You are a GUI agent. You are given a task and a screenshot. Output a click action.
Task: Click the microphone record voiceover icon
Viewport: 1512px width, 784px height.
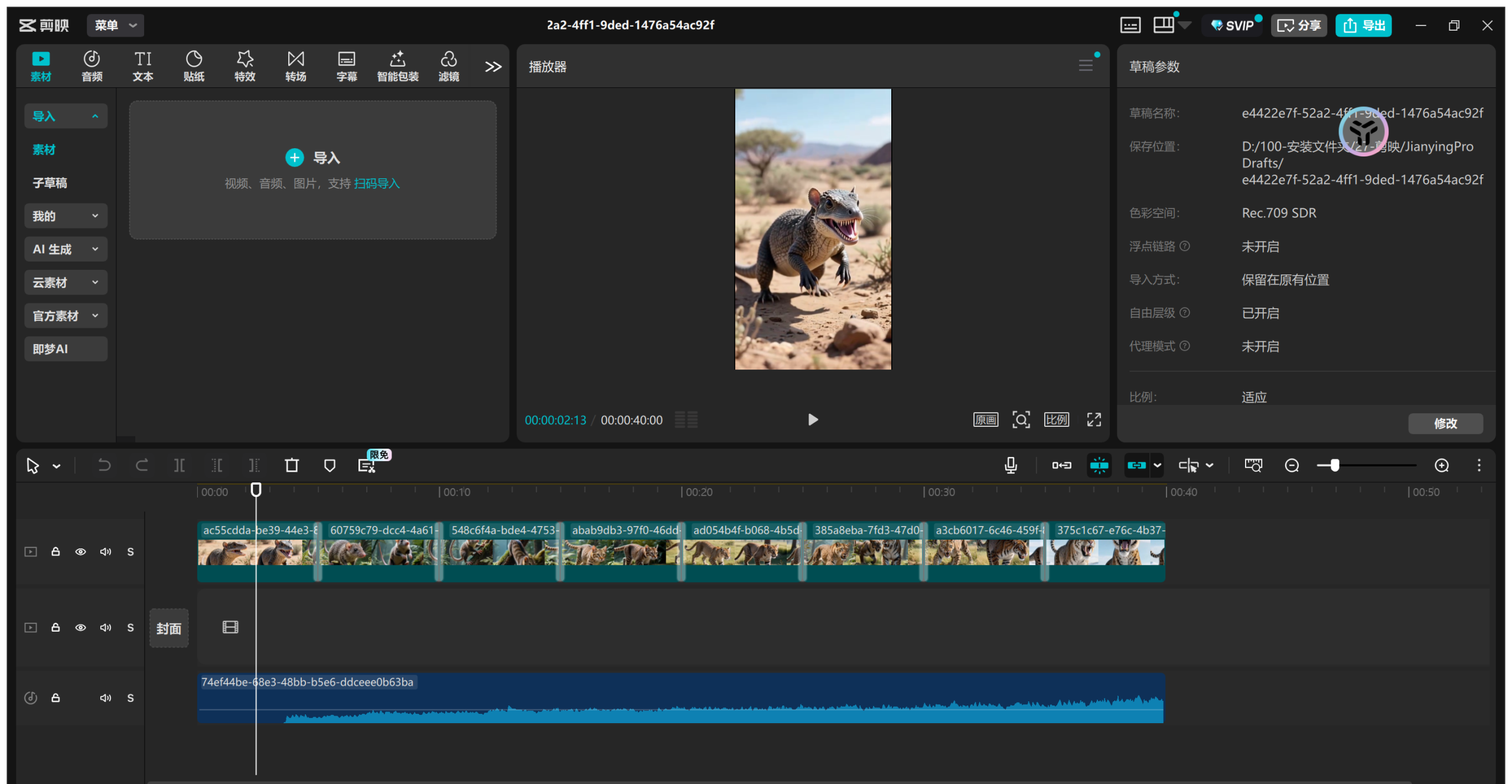[1011, 465]
